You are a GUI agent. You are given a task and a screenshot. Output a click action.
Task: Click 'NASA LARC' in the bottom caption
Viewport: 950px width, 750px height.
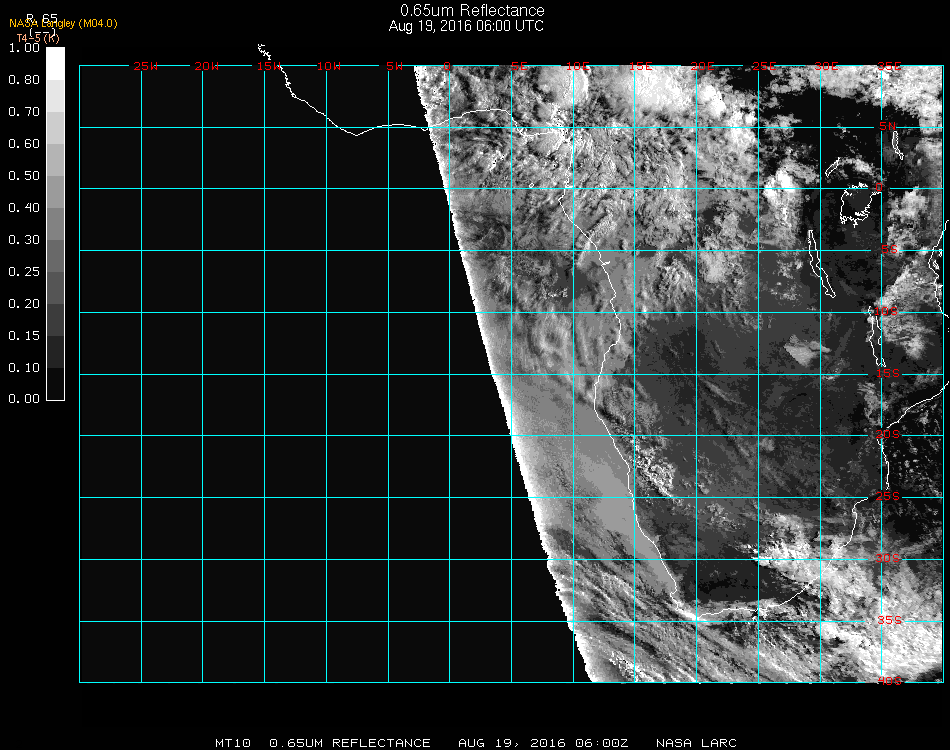coord(696,743)
